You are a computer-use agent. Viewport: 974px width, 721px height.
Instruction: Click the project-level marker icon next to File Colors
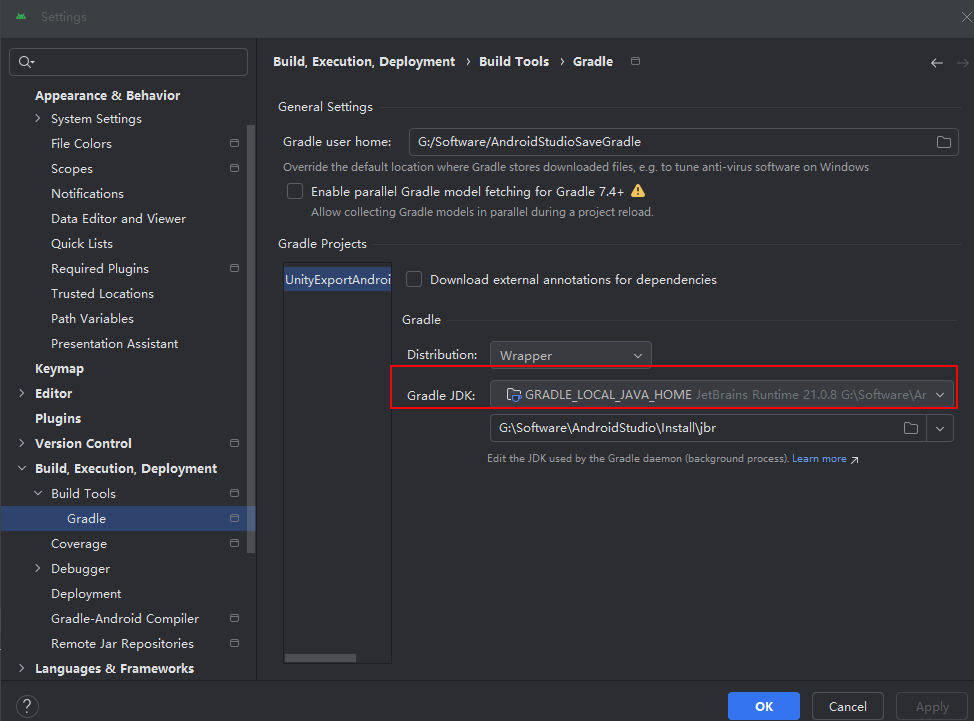[x=234, y=143]
